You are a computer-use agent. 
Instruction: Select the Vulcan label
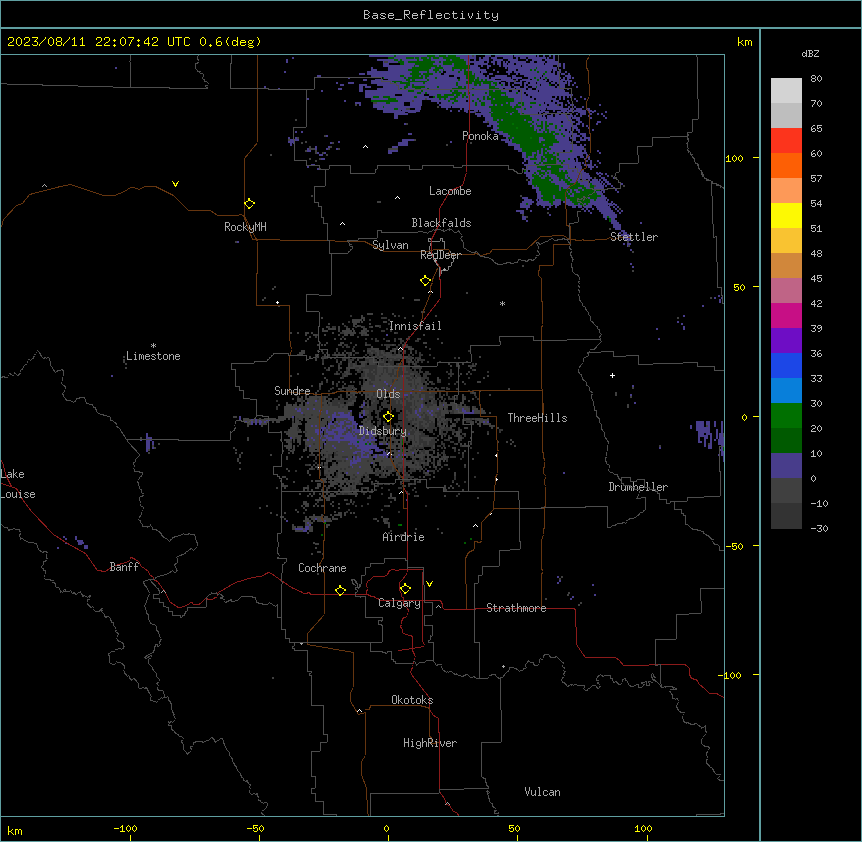tap(542, 792)
